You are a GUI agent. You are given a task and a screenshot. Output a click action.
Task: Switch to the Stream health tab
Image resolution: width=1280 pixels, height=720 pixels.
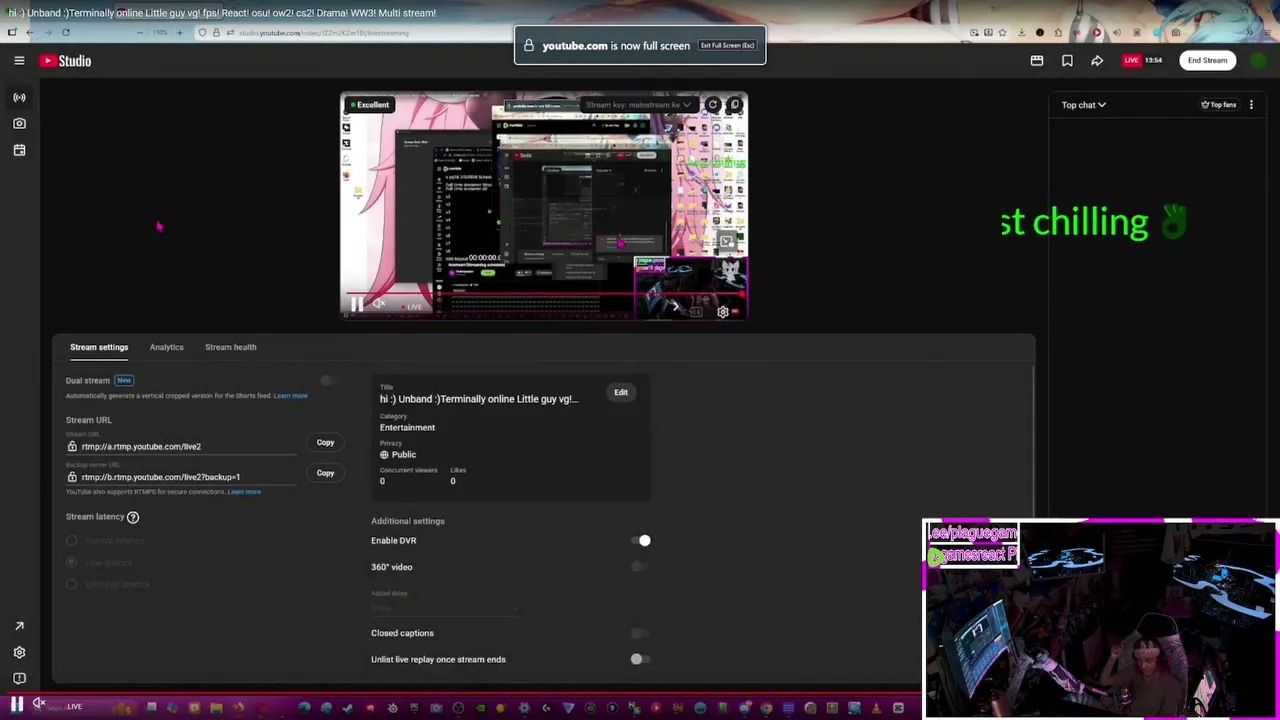[x=231, y=347]
